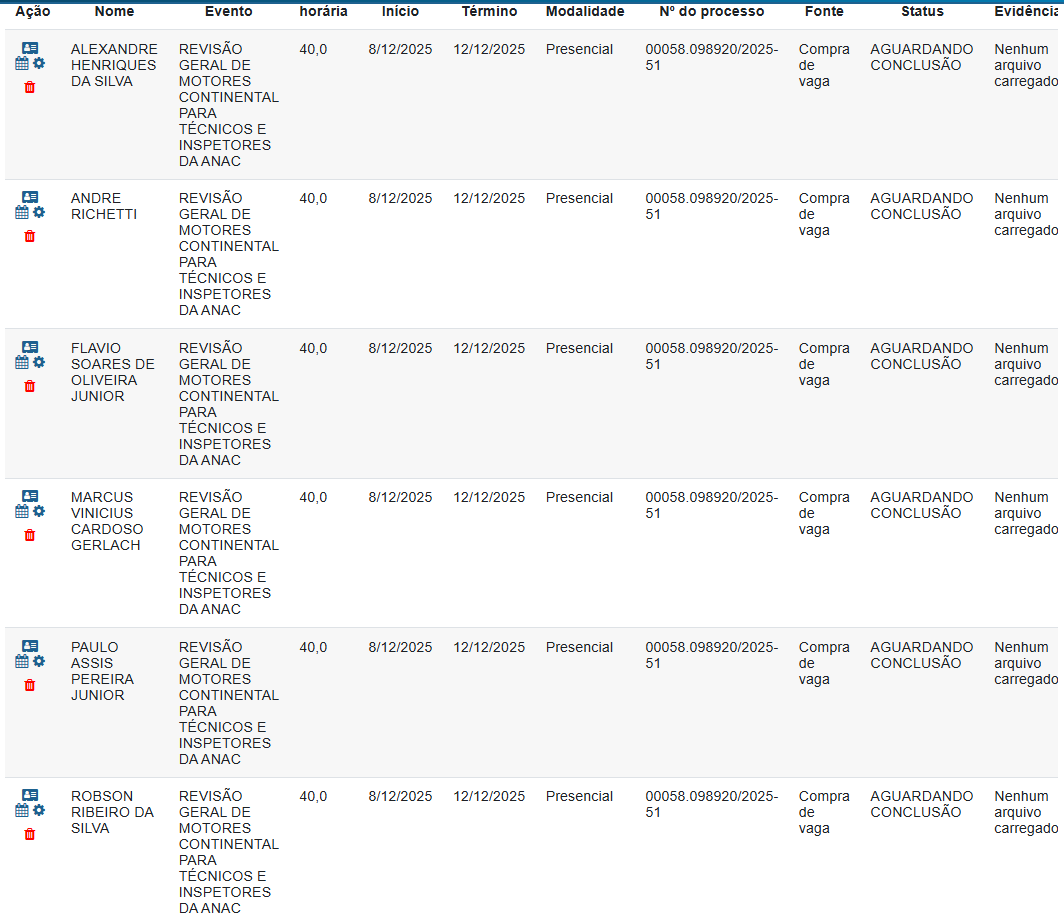Viewport: 1064px width, 917px height.
Task: Click gear icon in Alexandre Henriques row
Action: pyautogui.click(x=39, y=63)
